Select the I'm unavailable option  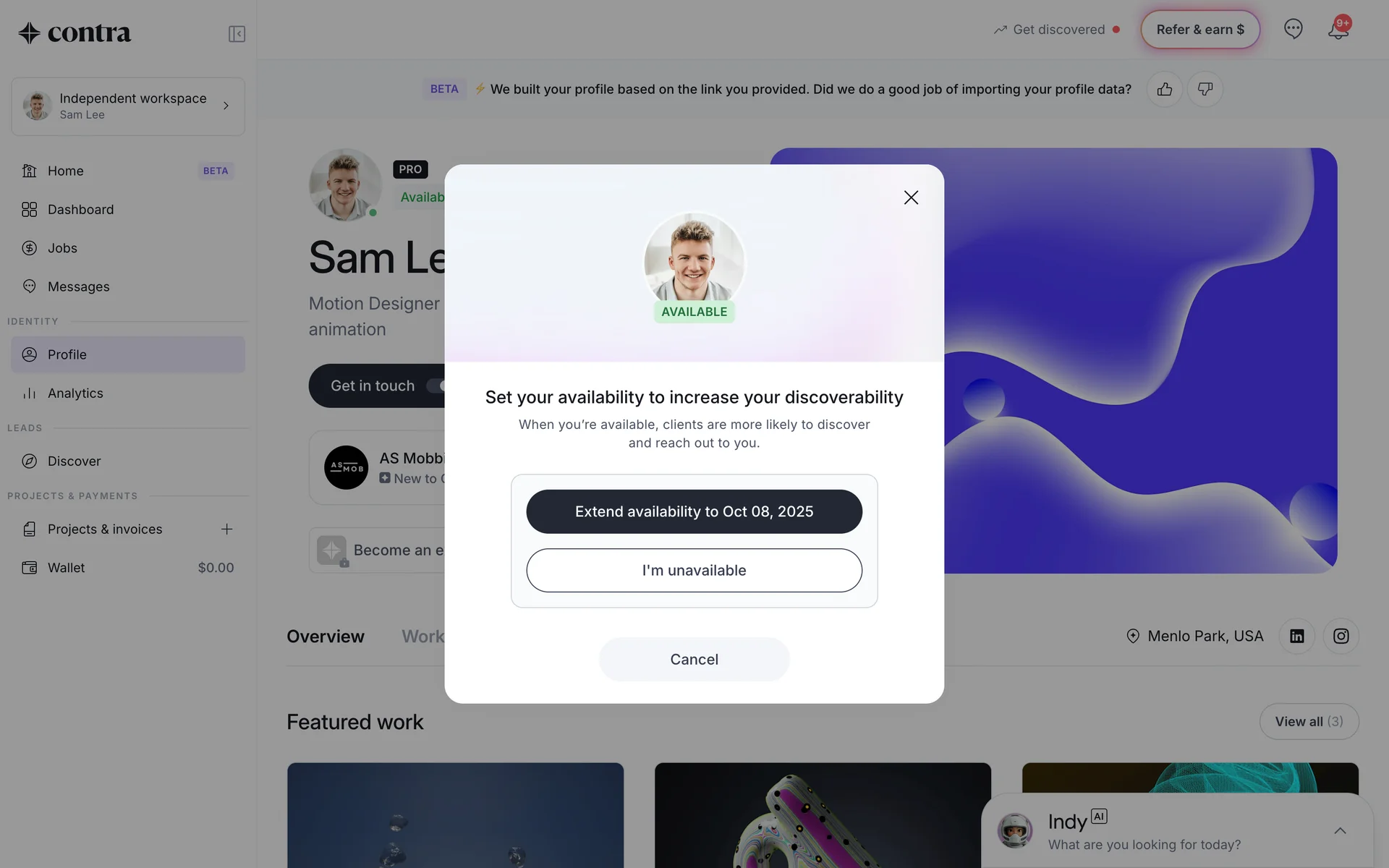pos(694,570)
